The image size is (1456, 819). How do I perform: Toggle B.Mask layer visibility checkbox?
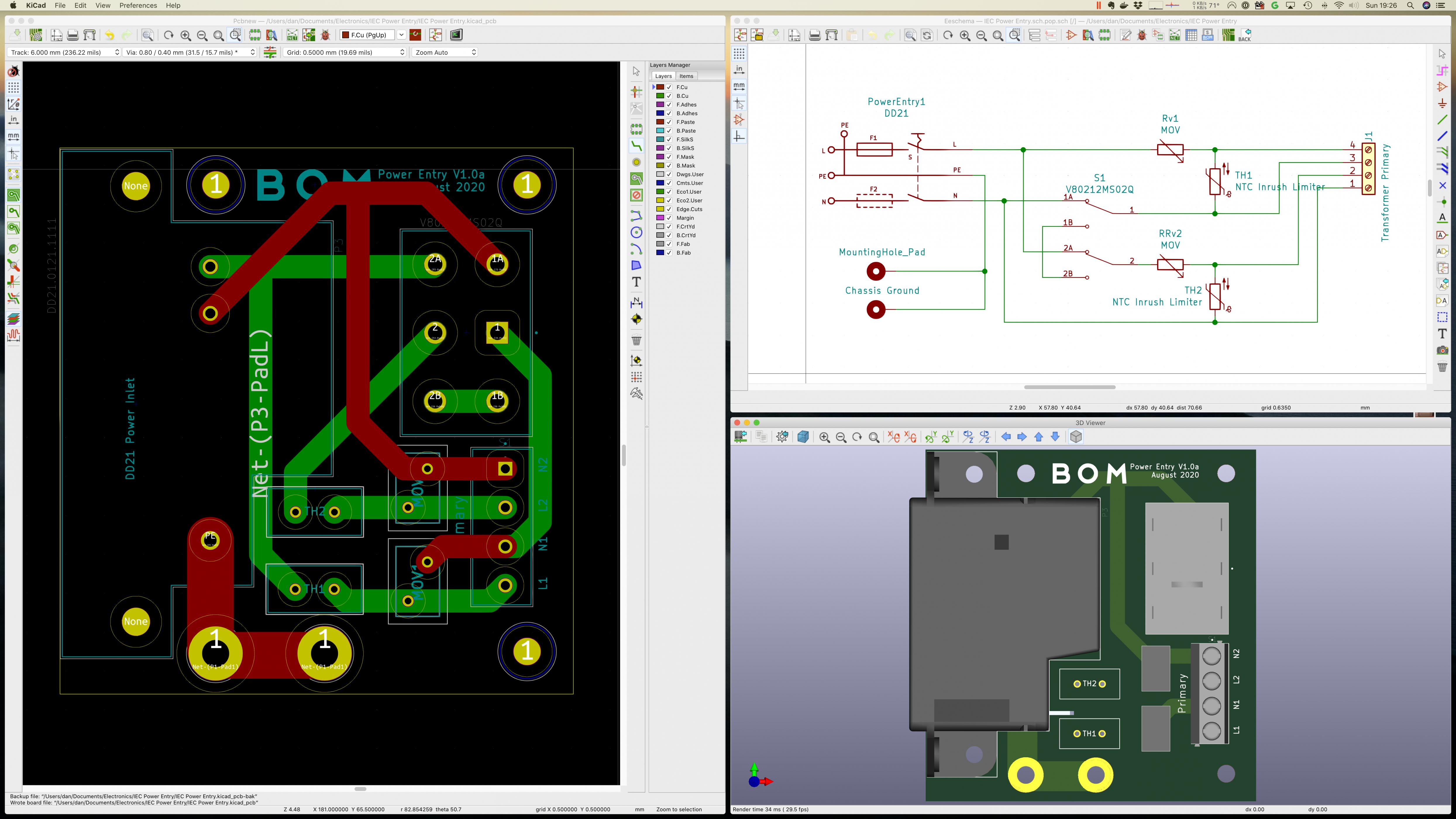click(669, 166)
